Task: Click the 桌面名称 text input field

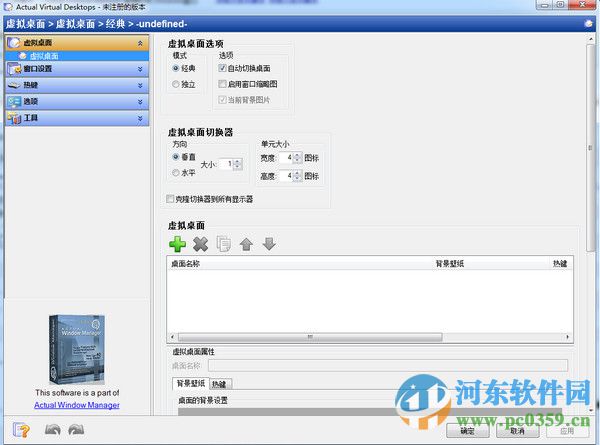Action: (x=388, y=365)
